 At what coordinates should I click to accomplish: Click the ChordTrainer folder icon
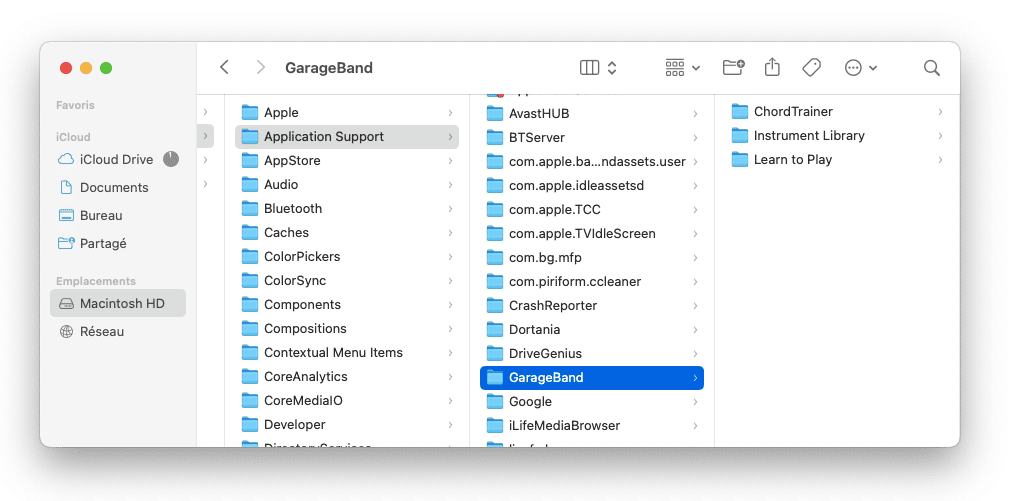[x=740, y=112]
